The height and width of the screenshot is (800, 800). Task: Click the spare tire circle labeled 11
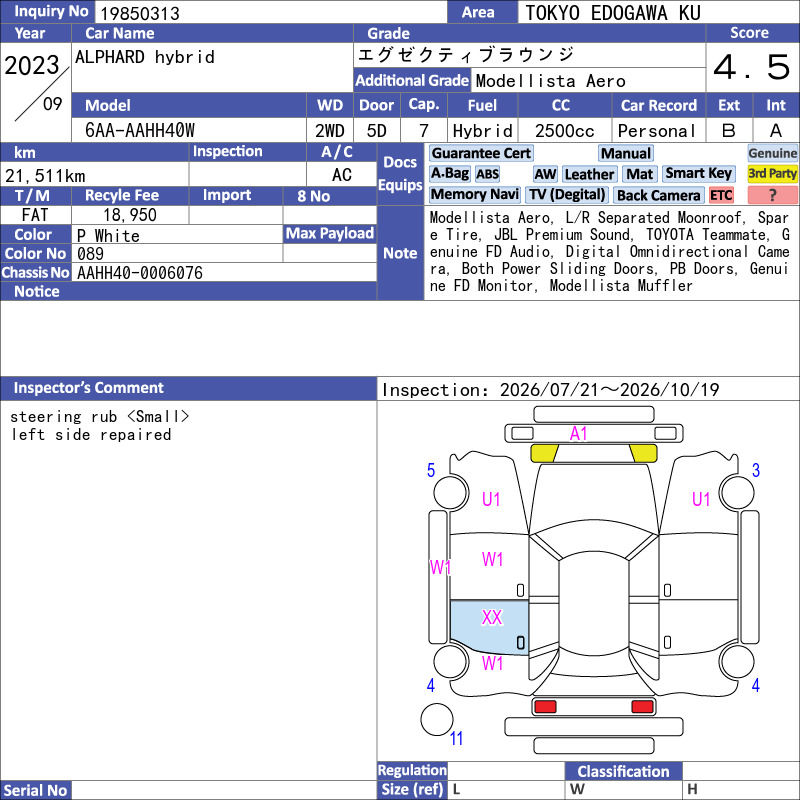pyautogui.click(x=437, y=719)
